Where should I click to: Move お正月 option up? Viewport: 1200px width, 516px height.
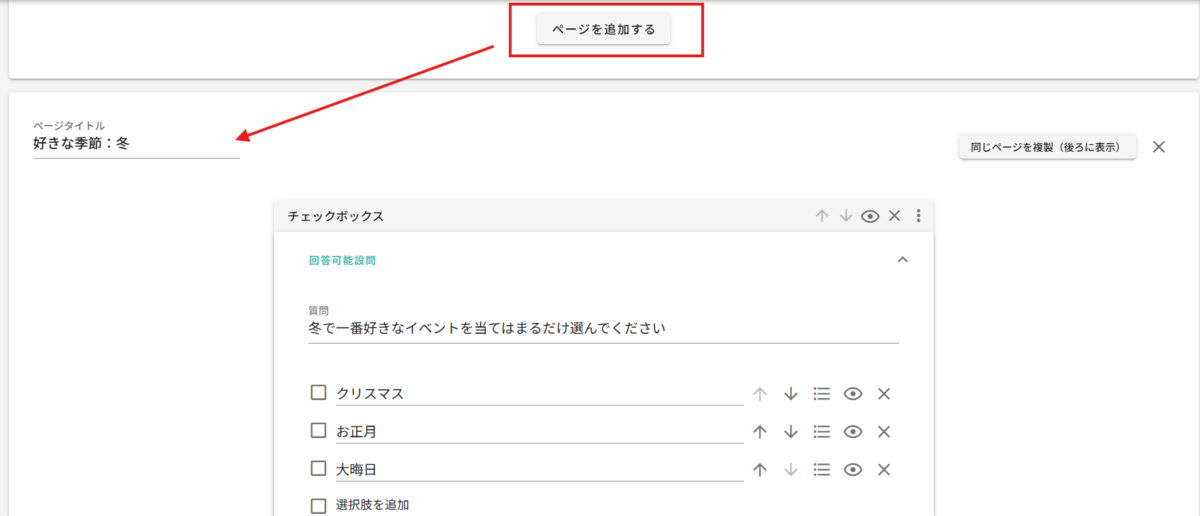coord(760,432)
